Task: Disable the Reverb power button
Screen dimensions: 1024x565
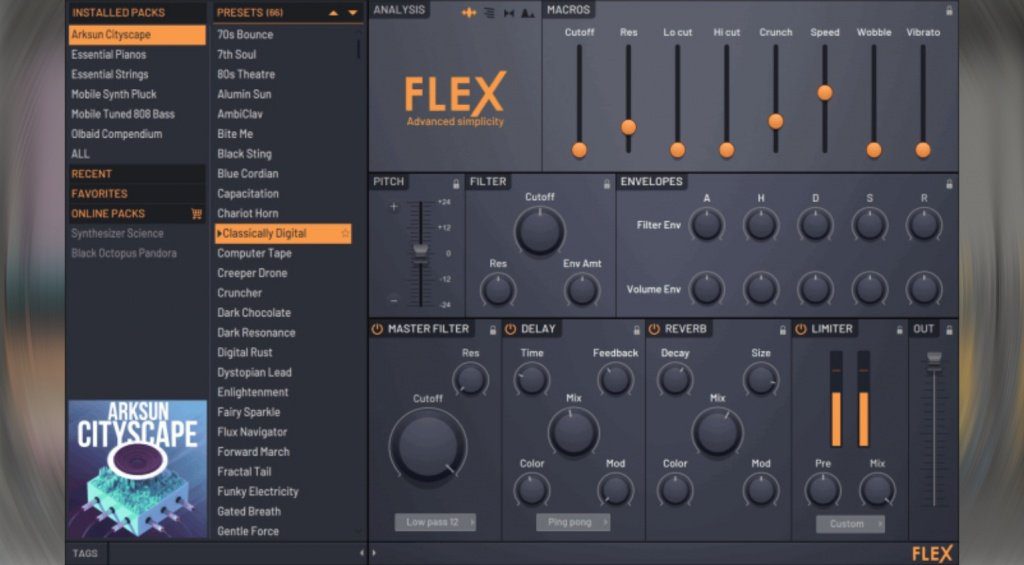Action: click(x=654, y=329)
